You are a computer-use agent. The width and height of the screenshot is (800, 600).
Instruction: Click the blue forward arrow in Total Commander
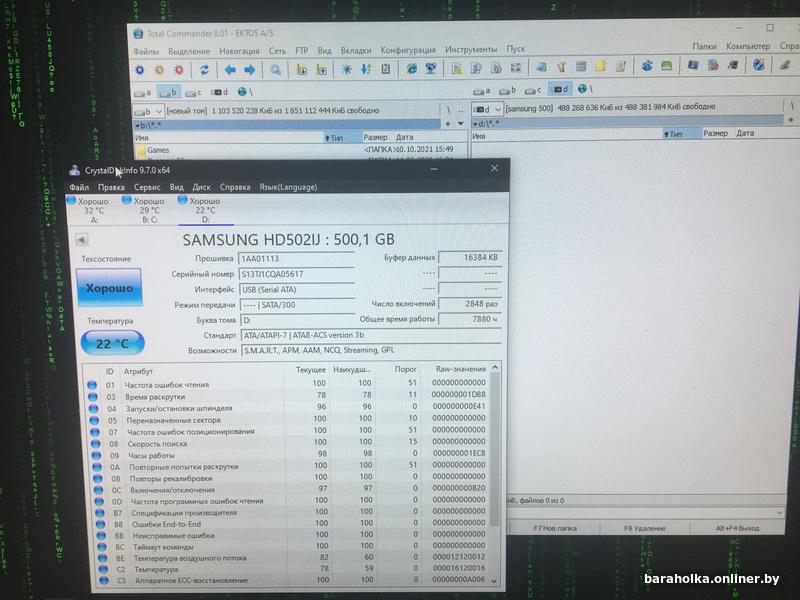click(249, 70)
